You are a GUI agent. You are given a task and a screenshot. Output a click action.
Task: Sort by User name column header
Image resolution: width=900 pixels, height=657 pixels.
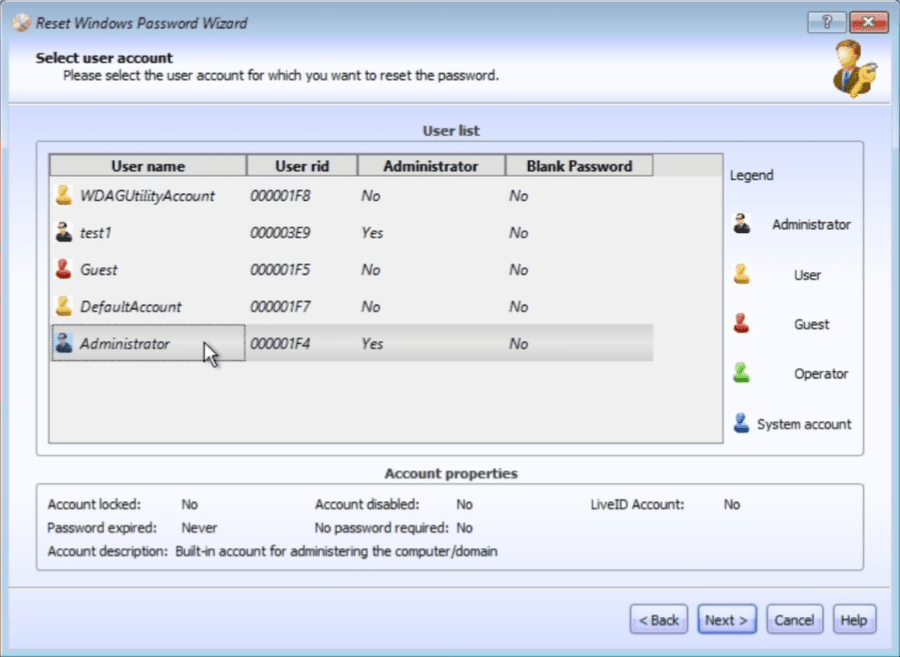click(148, 166)
